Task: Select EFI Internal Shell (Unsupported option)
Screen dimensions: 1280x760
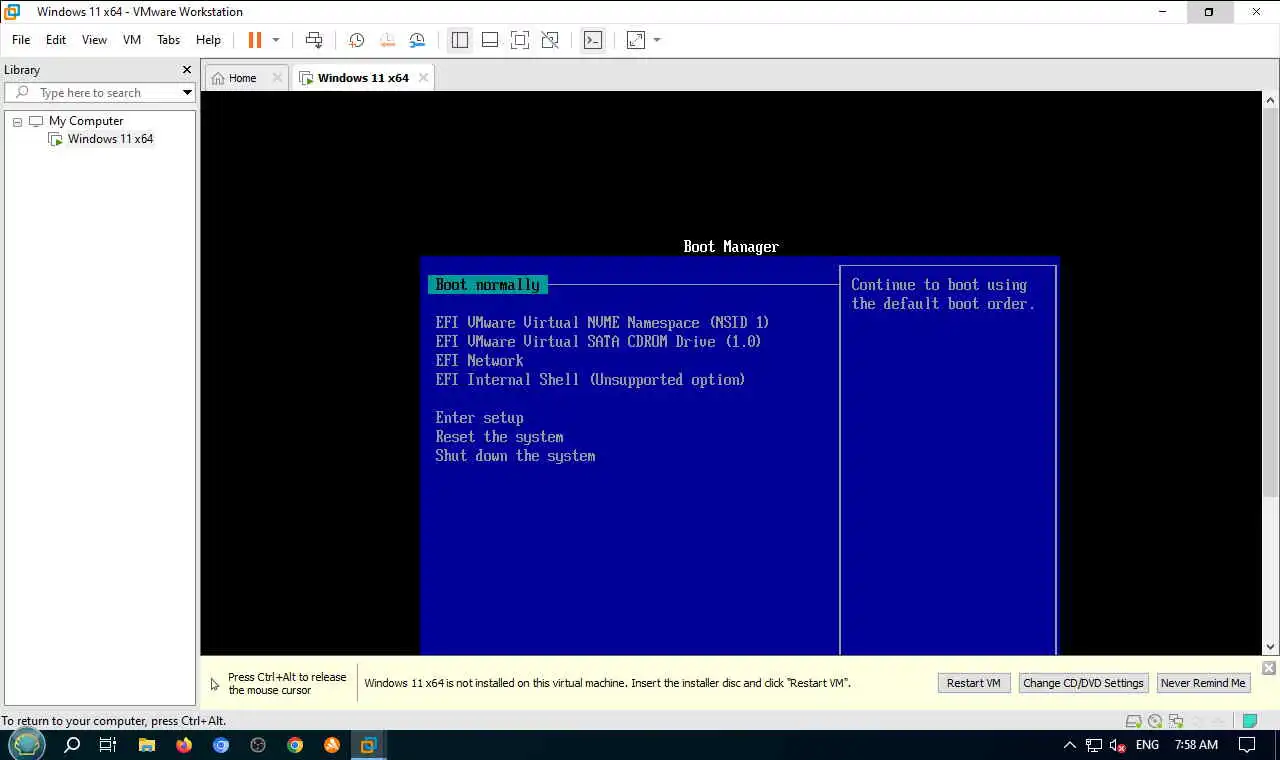Action: click(x=590, y=380)
